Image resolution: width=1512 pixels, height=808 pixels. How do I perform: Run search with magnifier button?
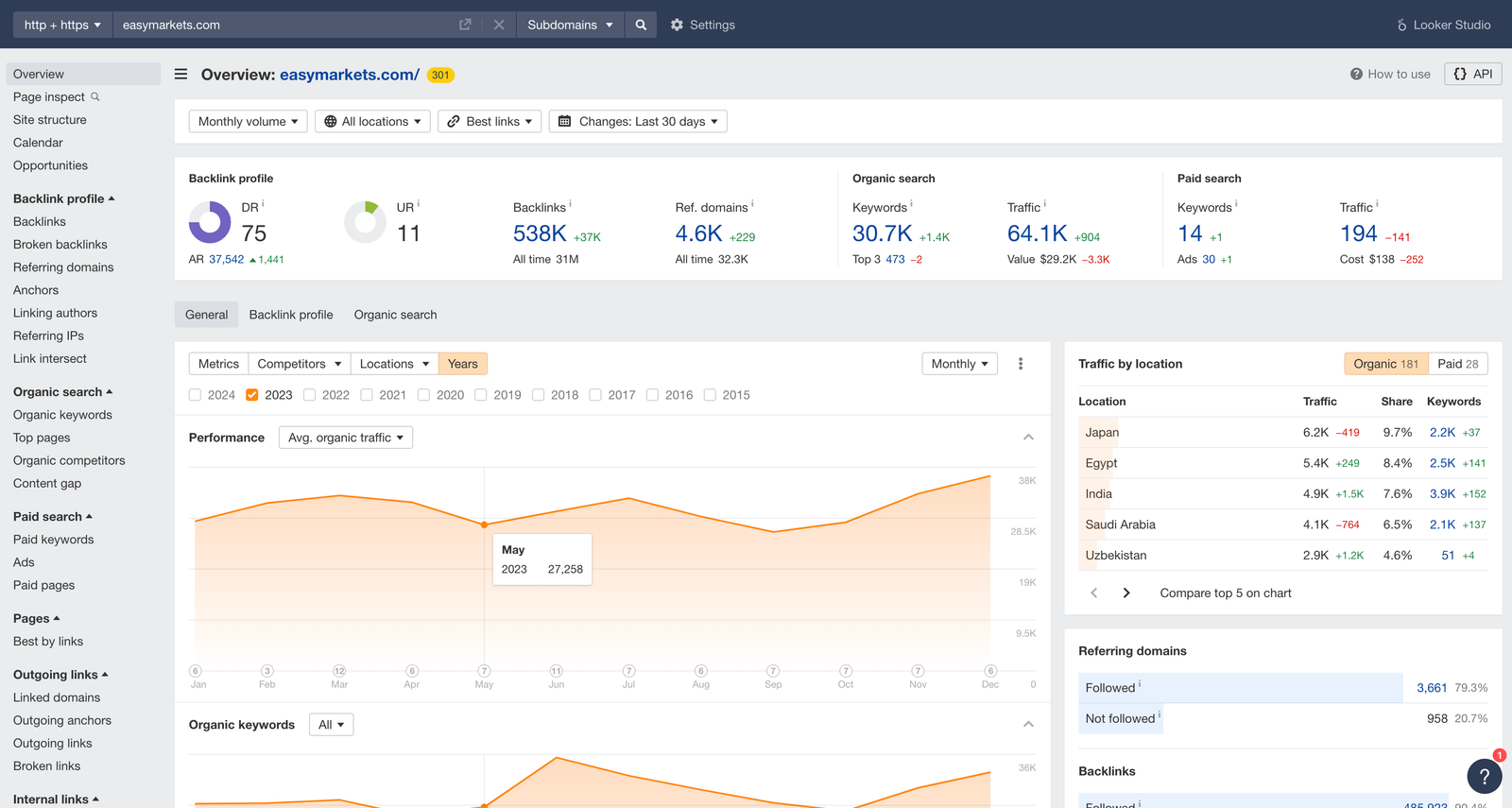click(x=641, y=25)
